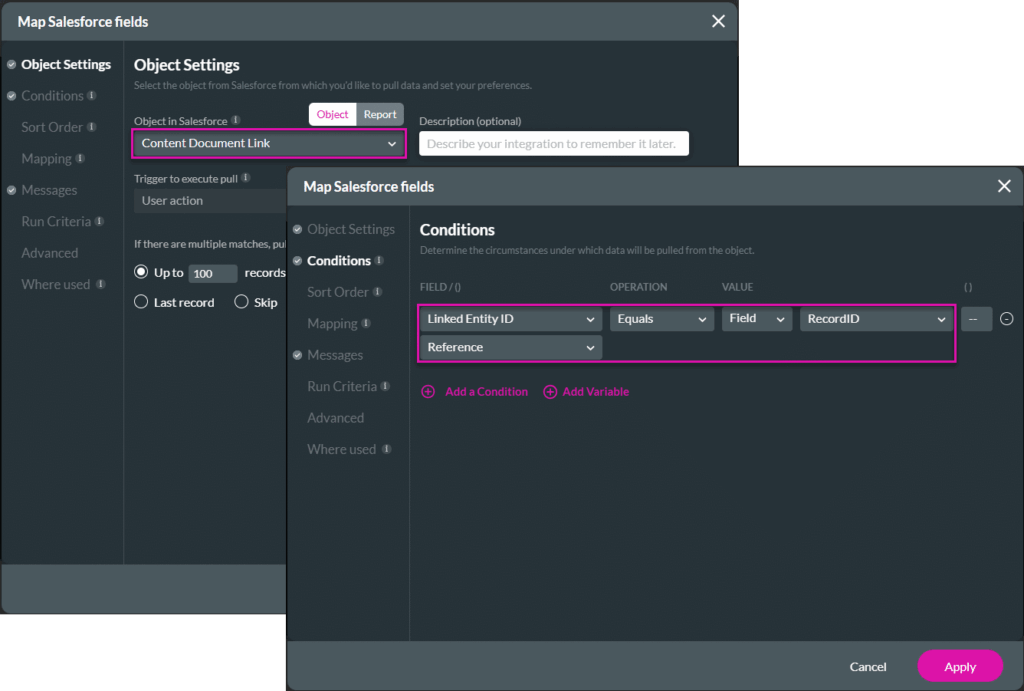This screenshot has width=1024, height=691.
Task: Select the Last record radio button
Action: (141, 302)
